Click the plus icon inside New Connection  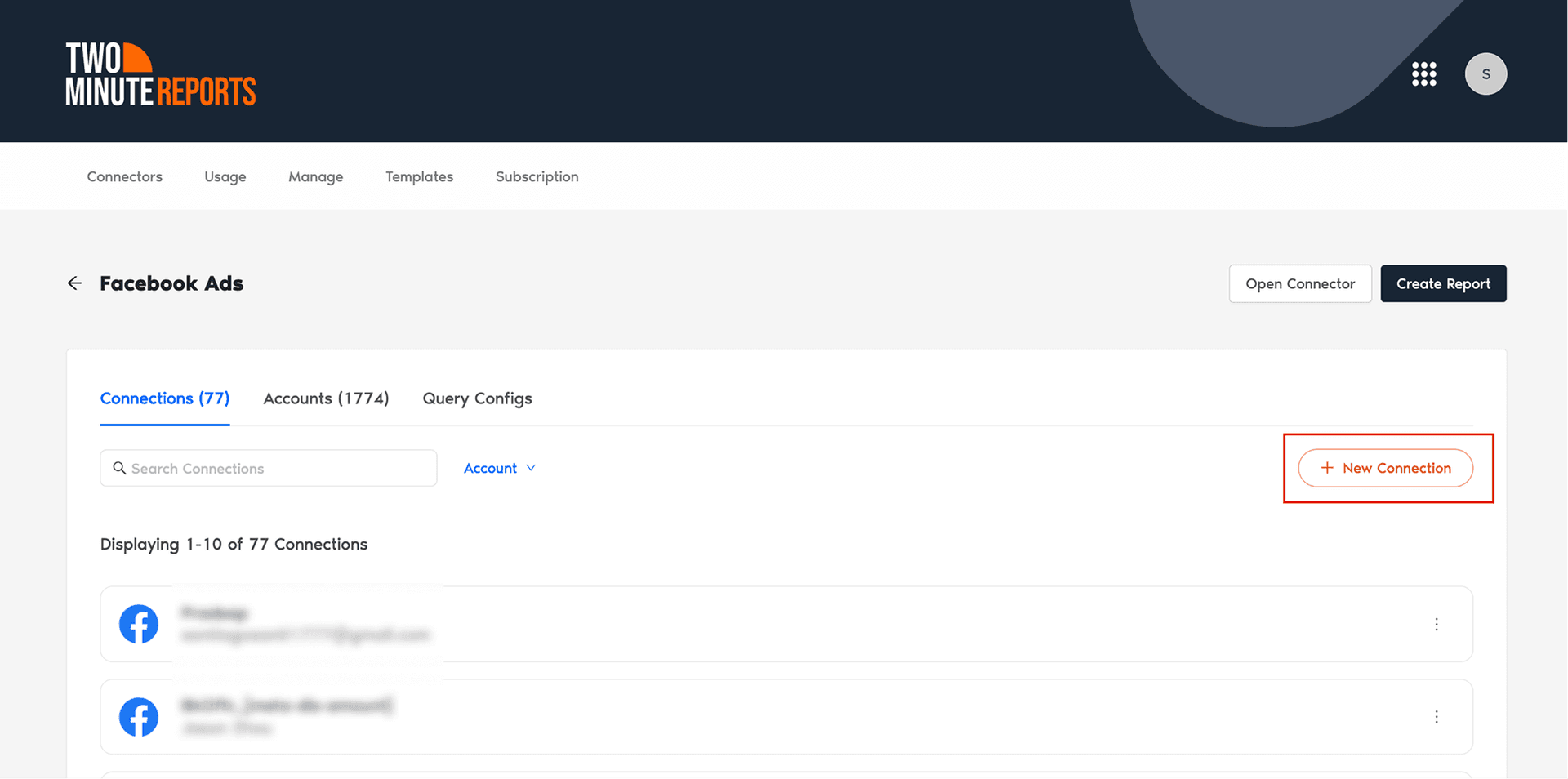tap(1327, 468)
